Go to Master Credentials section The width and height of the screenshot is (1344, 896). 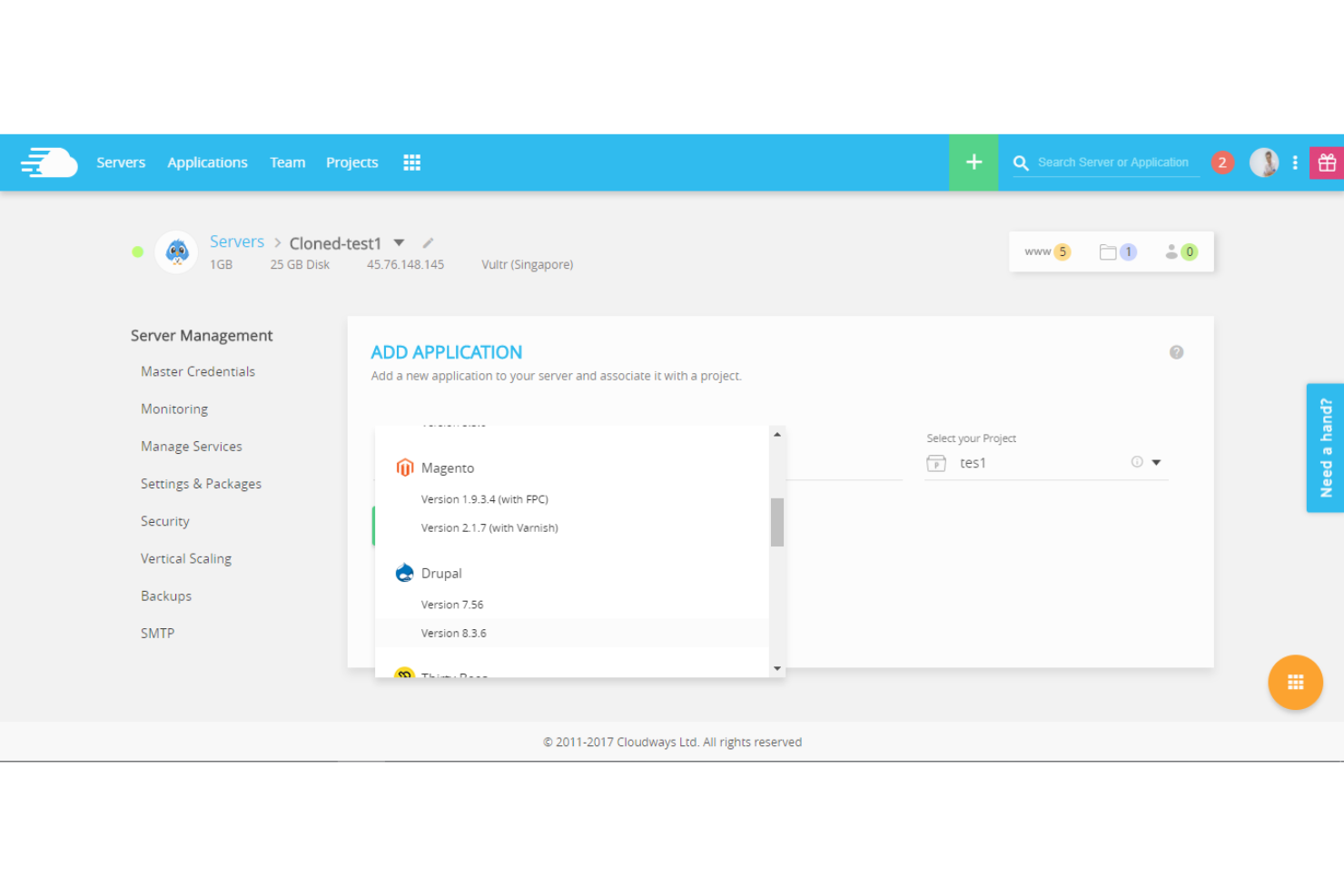click(198, 371)
